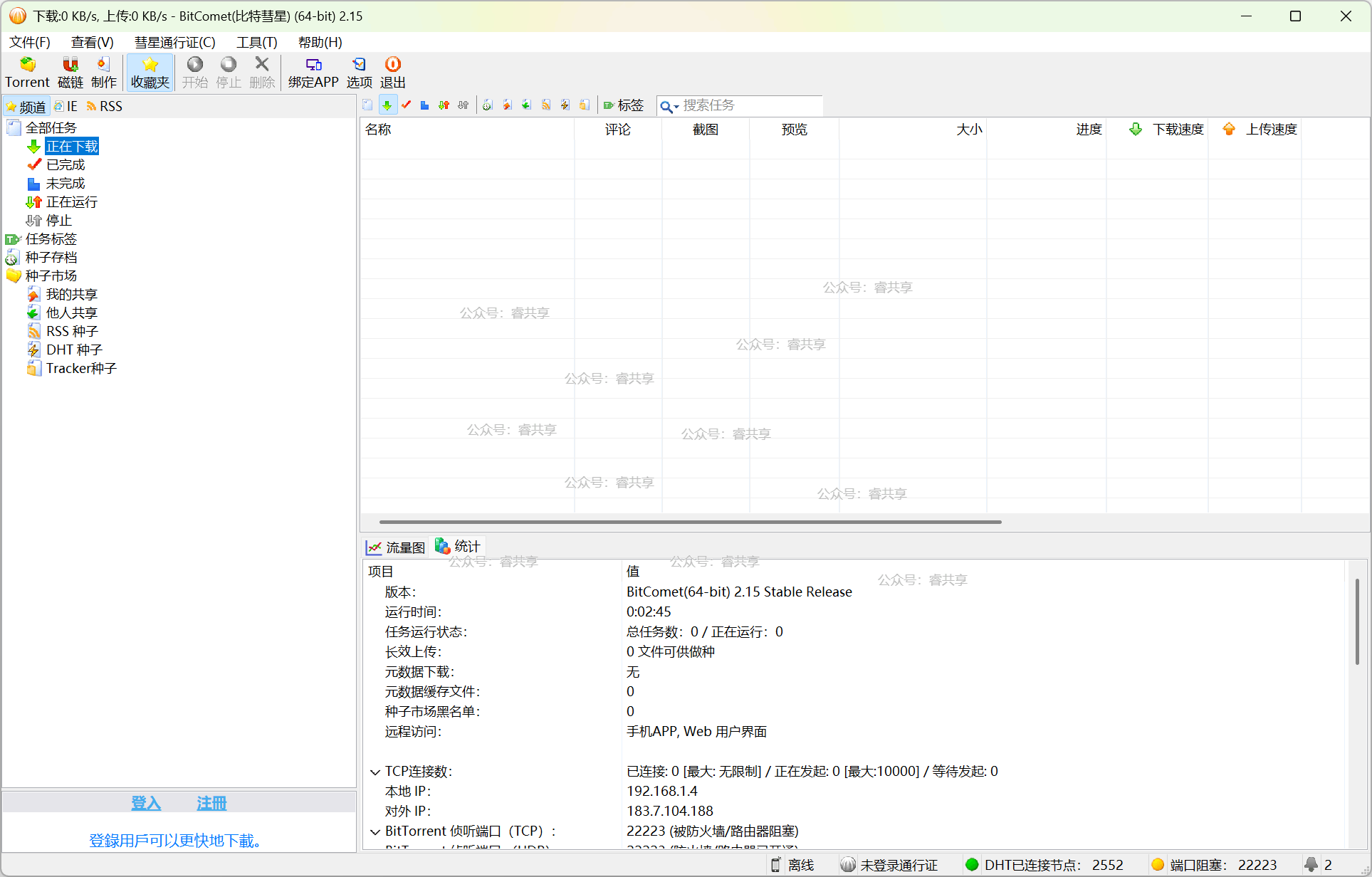Click the 搜索任务 search input field

751,105
